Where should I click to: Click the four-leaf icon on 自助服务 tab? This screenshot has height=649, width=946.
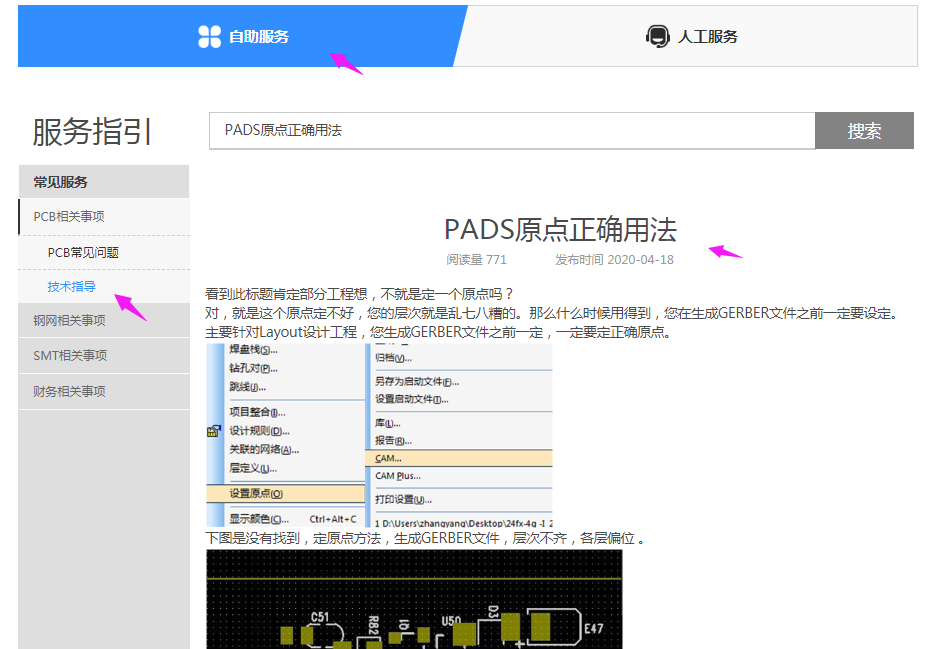(x=209, y=37)
